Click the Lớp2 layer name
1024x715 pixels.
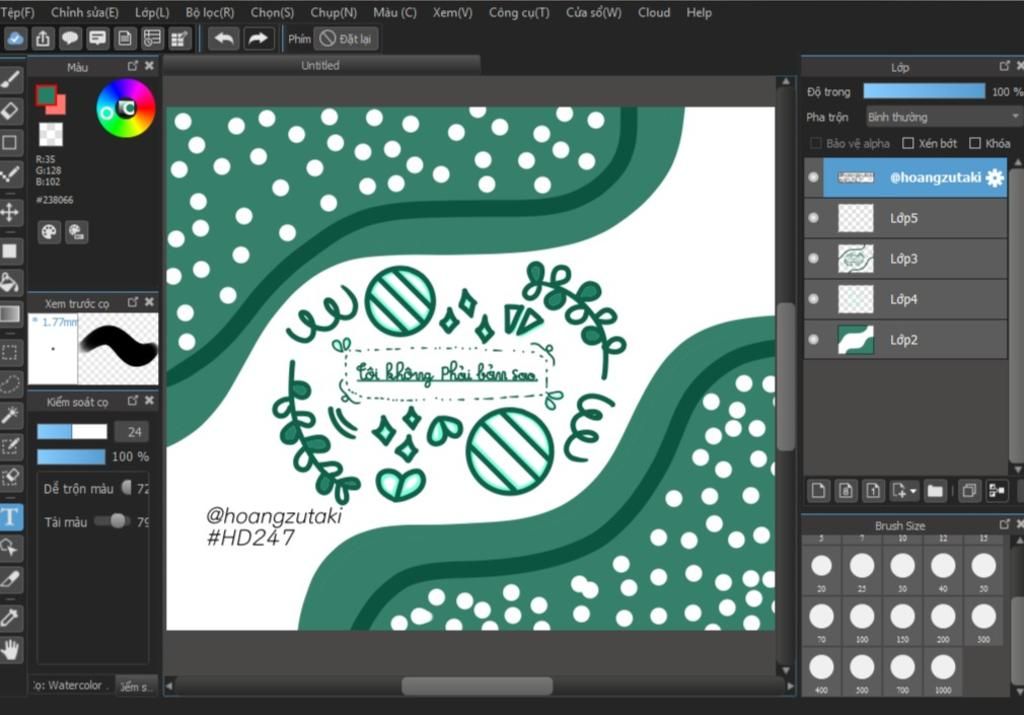(x=904, y=340)
